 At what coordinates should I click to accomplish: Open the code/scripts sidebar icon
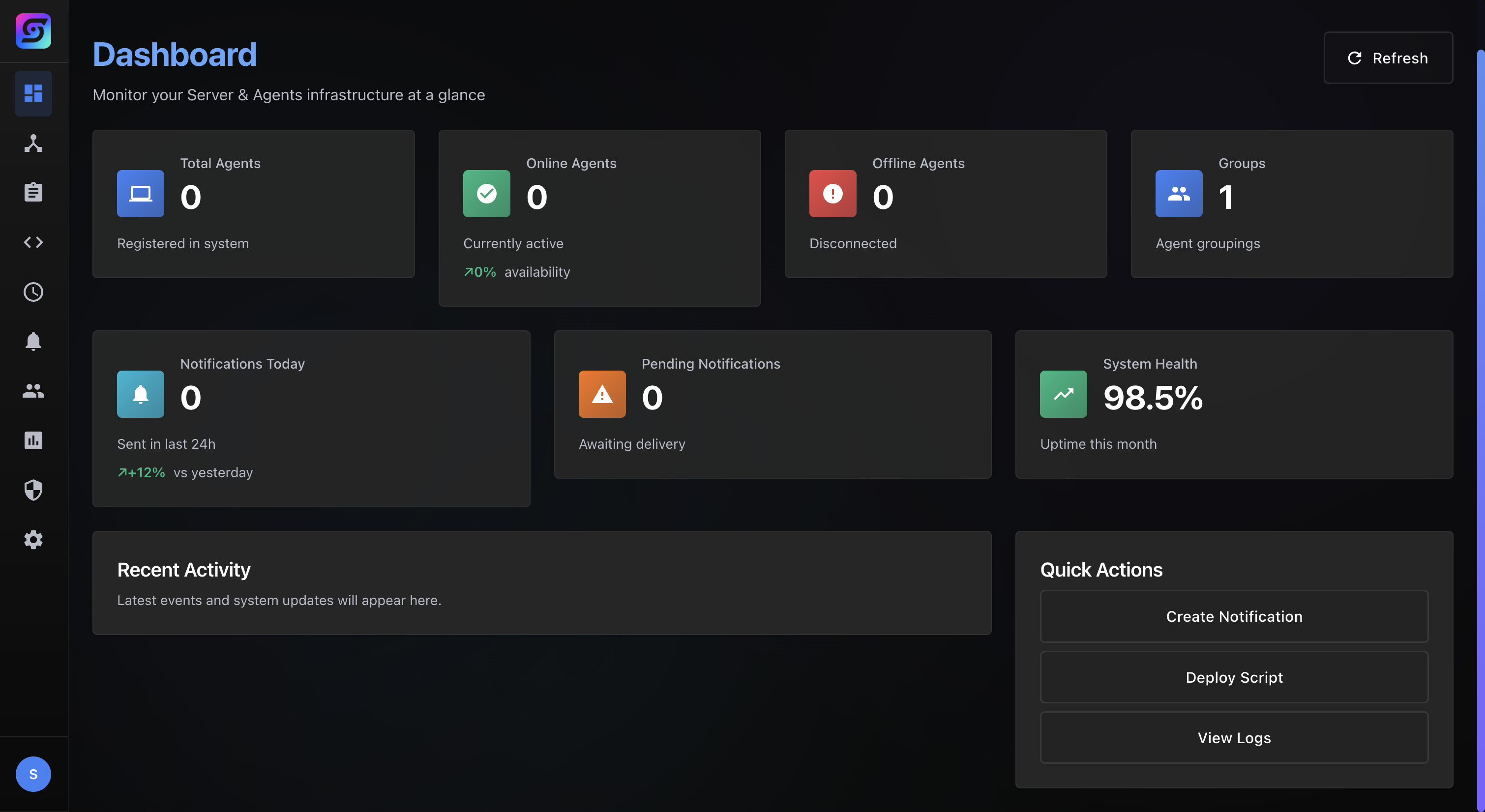pos(33,242)
